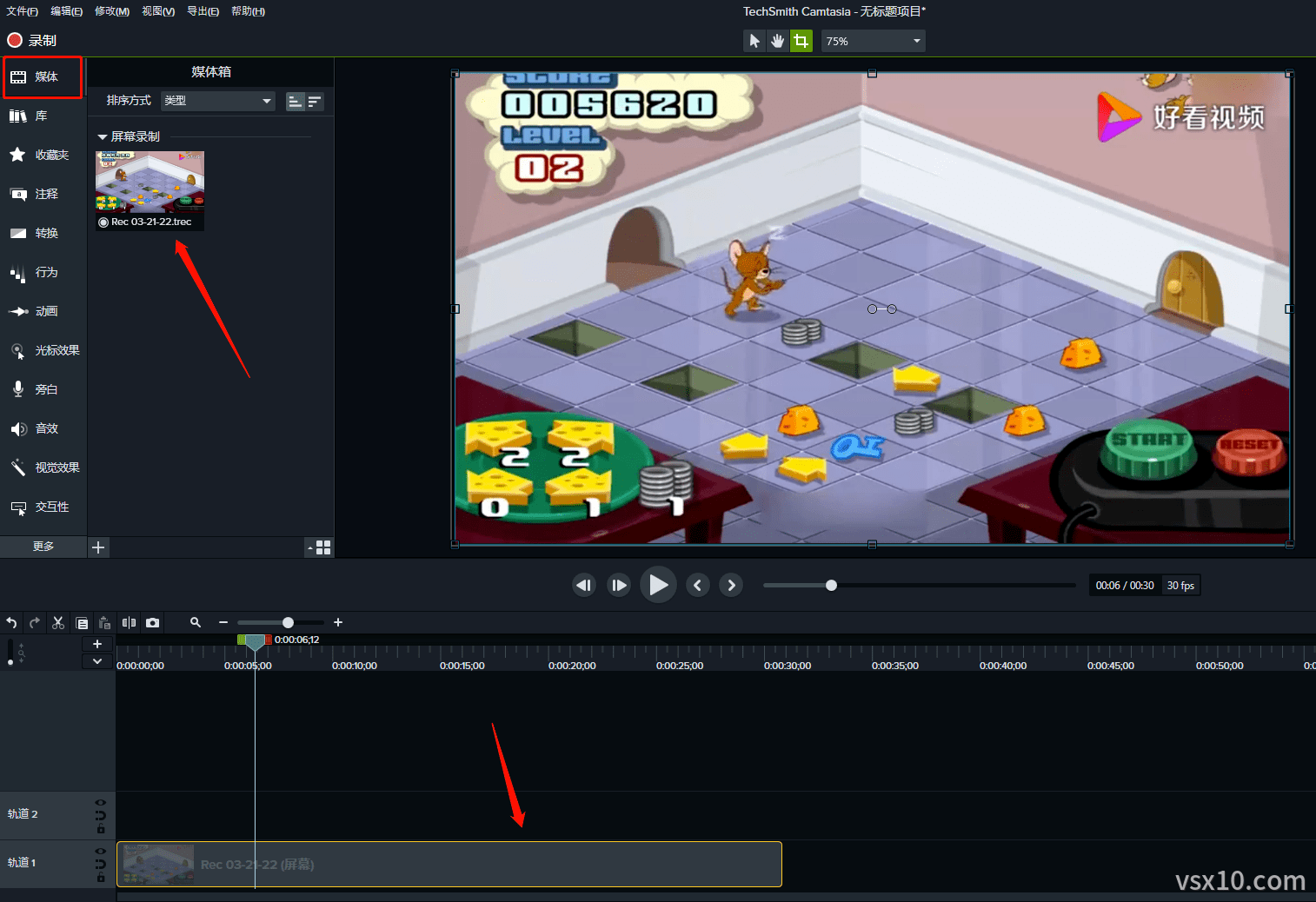The height and width of the screenshot is (902, 1316).
Task: Sort media bin in descending order
Action: point(315,102)
